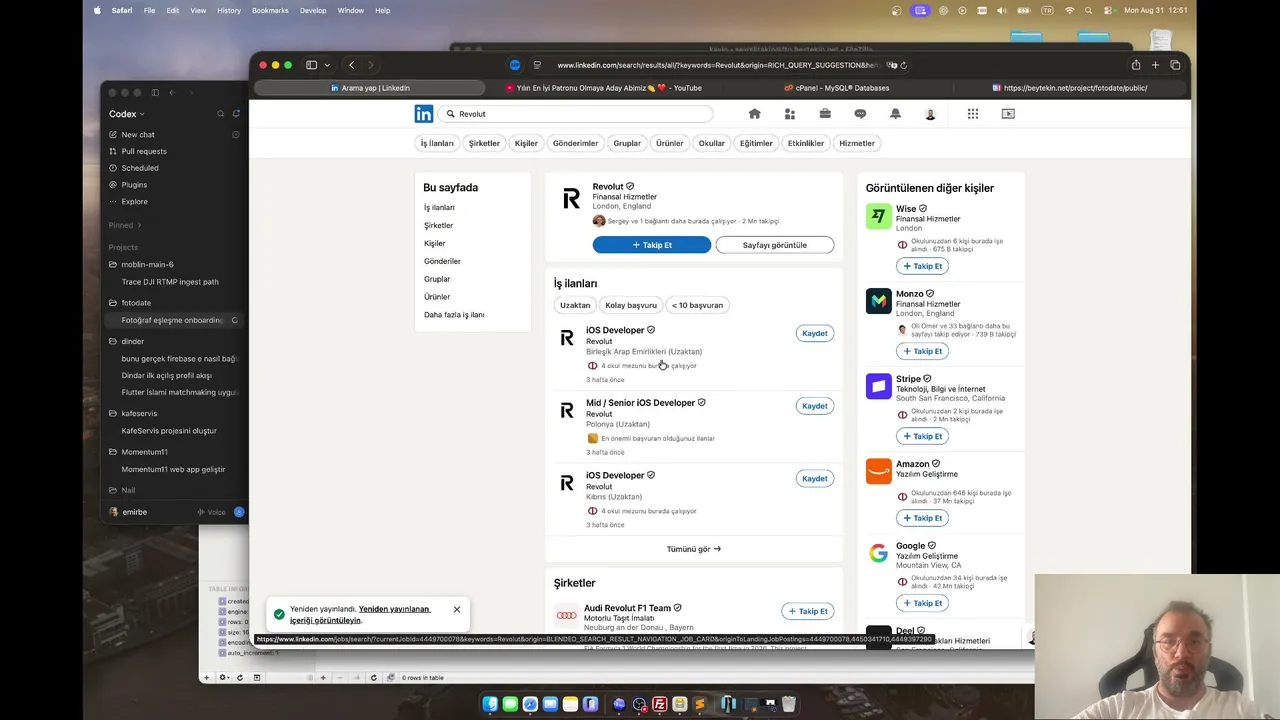Switch to the beytekin.net fotodate tab
1280x720 pixels.
pyautogui.click(x=1070, y=88)
